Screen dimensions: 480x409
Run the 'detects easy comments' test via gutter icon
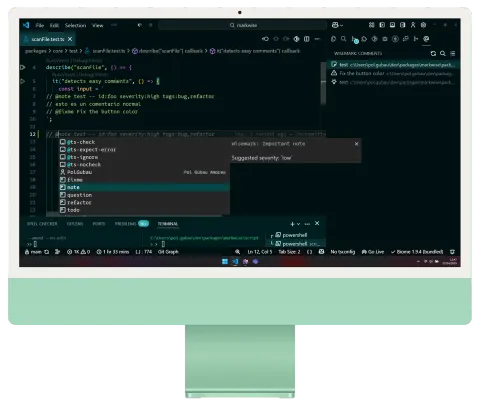tap(23, 81)
